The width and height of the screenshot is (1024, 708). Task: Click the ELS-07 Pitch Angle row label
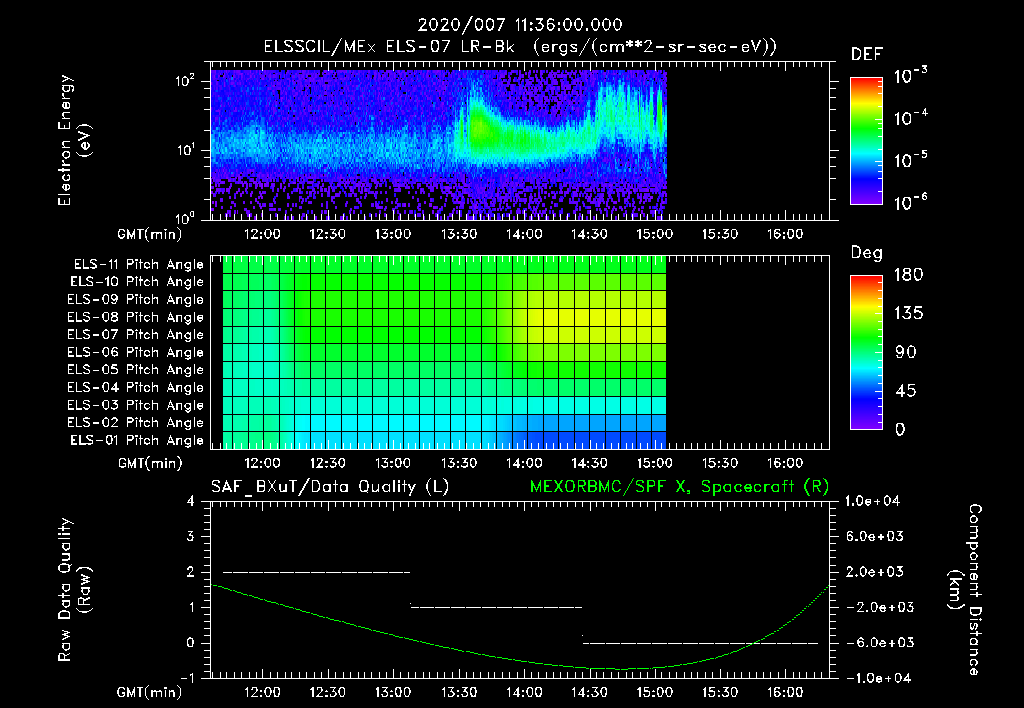[136, 334]
